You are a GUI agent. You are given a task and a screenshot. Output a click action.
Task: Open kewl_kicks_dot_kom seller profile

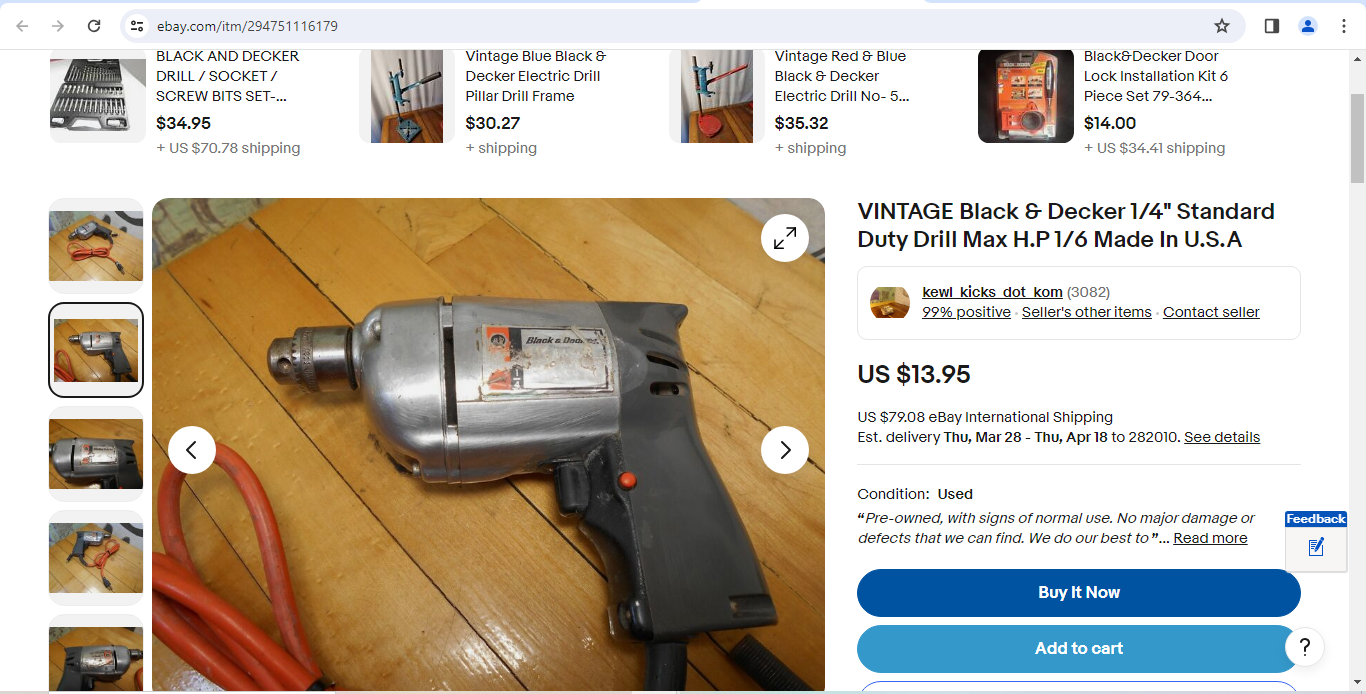click(992, 292)
